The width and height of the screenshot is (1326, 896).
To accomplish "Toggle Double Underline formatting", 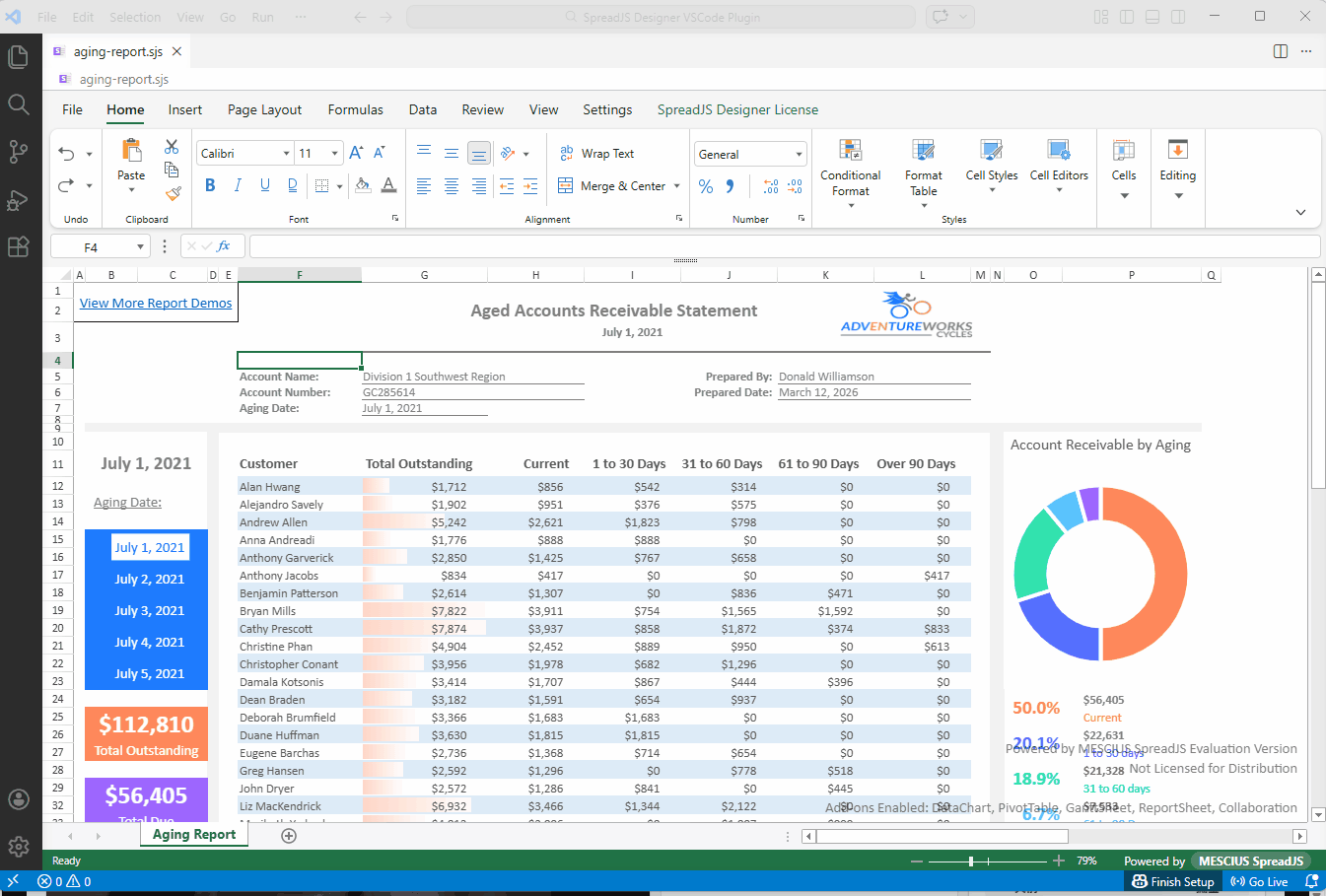I will click(x=293, y=185).
